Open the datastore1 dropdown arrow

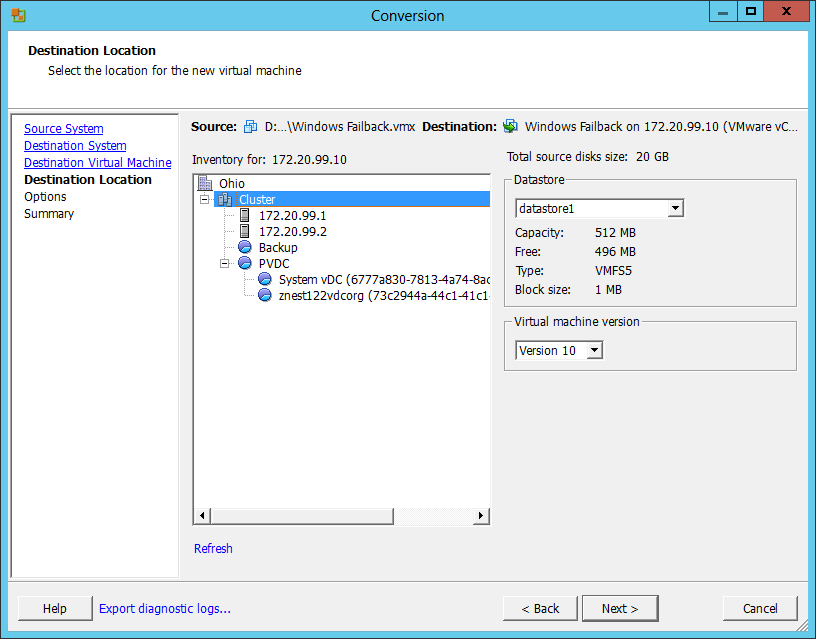click(x=675, y=208)
